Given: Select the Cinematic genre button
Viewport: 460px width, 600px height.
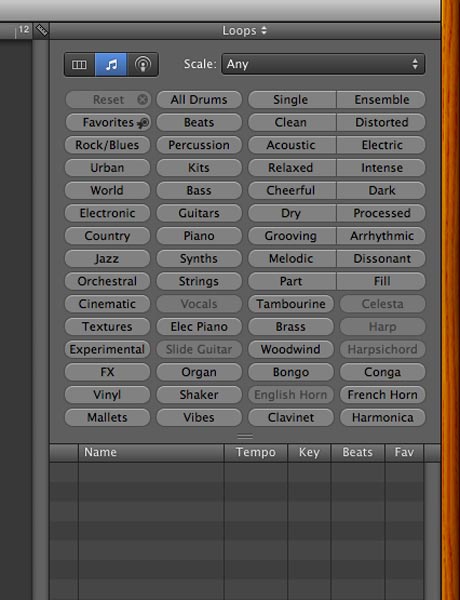Looking at the screenshot, I should (107, 304).
